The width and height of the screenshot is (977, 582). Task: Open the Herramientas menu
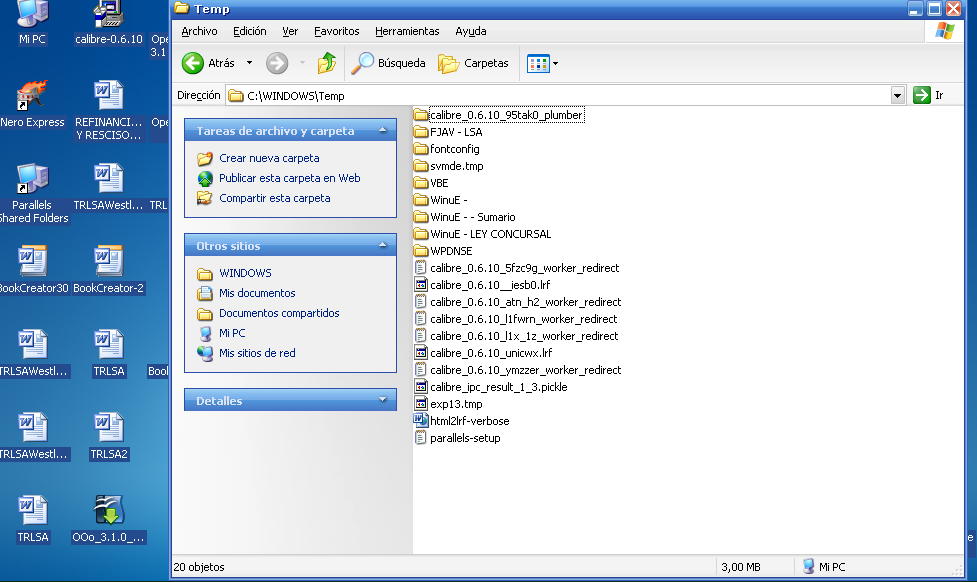[407, 31]
